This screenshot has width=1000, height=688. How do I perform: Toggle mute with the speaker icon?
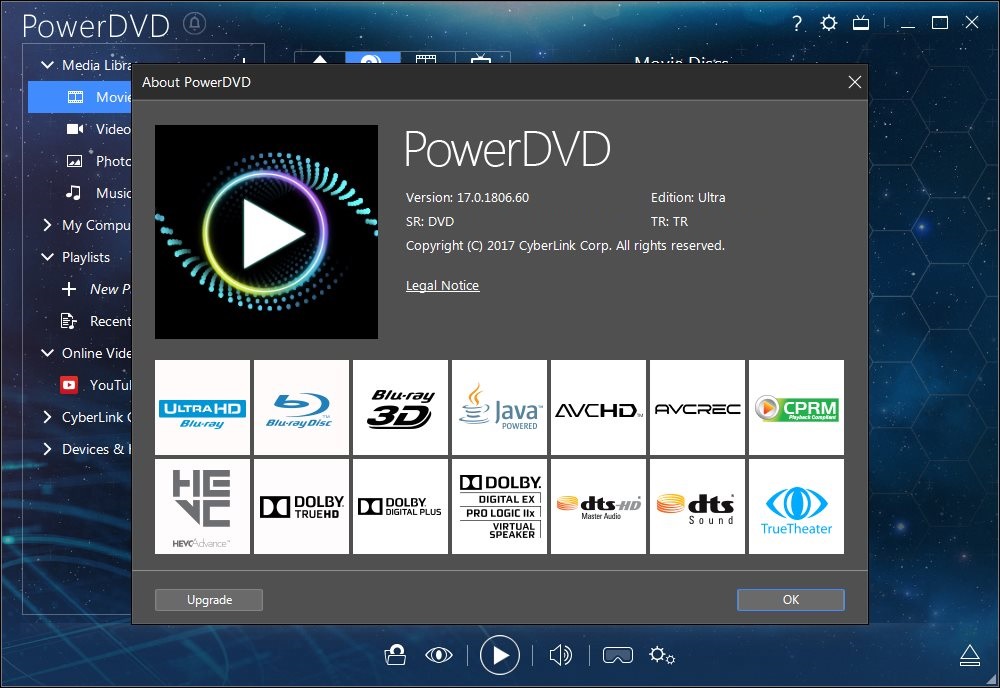click(x=560, y=655)
